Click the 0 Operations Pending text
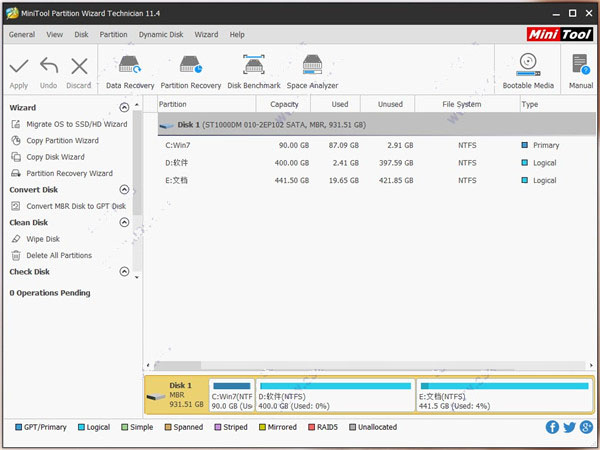The height and width of the screenshot is (450, 600). pos(50,293)
